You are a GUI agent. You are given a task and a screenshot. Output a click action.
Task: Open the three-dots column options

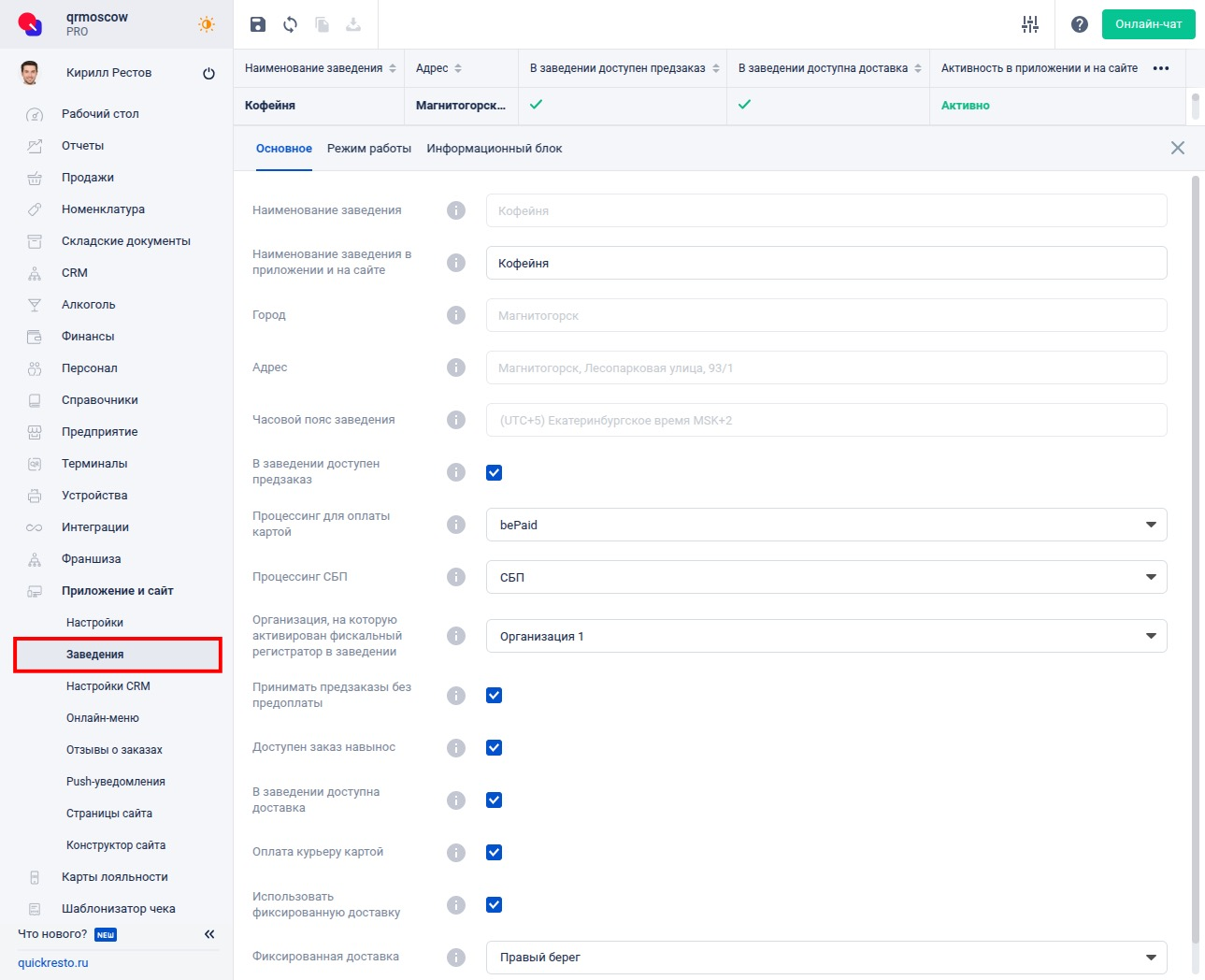(x=1161, y=68)
